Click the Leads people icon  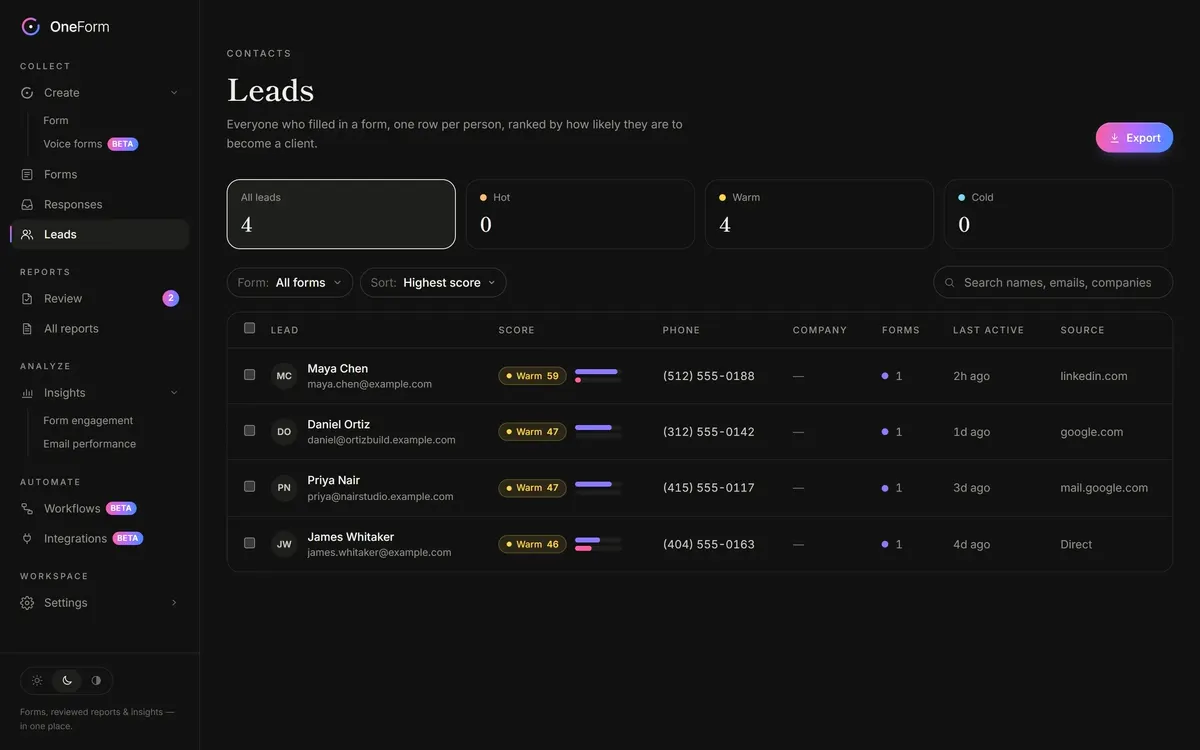27,234
